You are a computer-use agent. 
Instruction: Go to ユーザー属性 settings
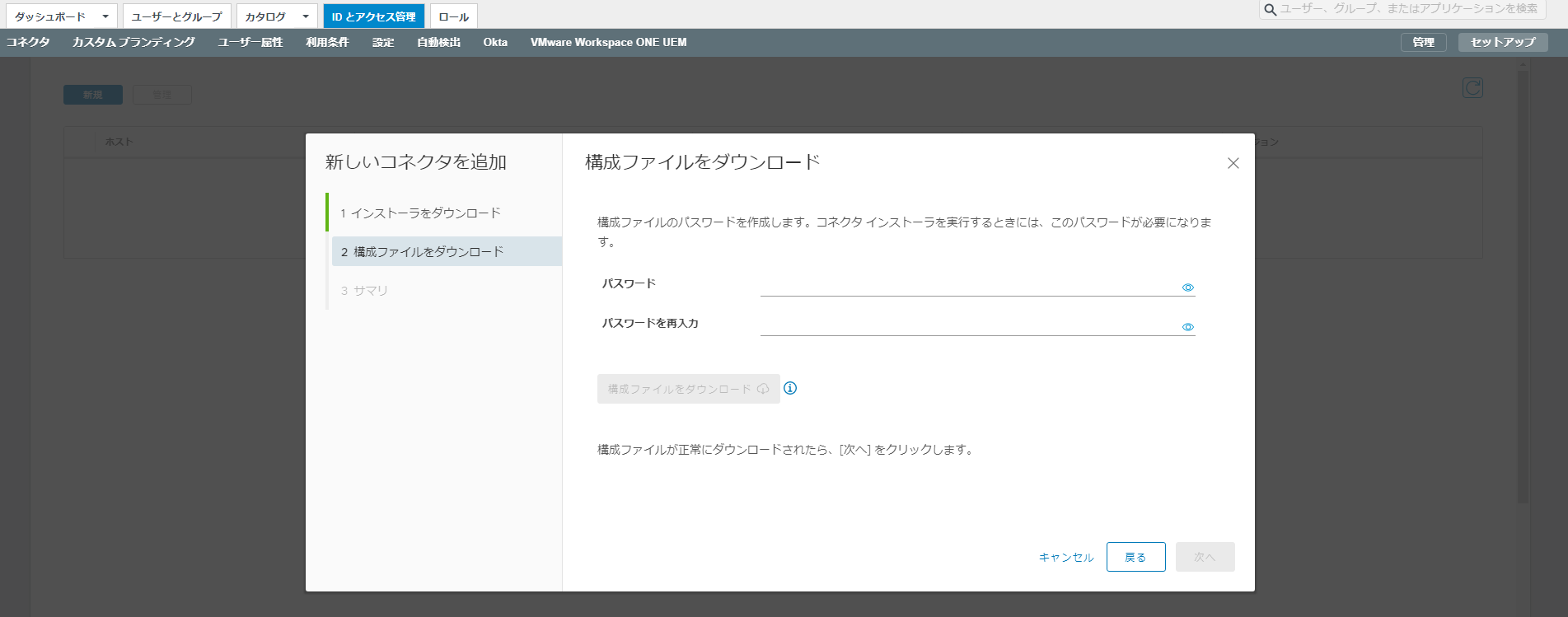click(250, 42)
